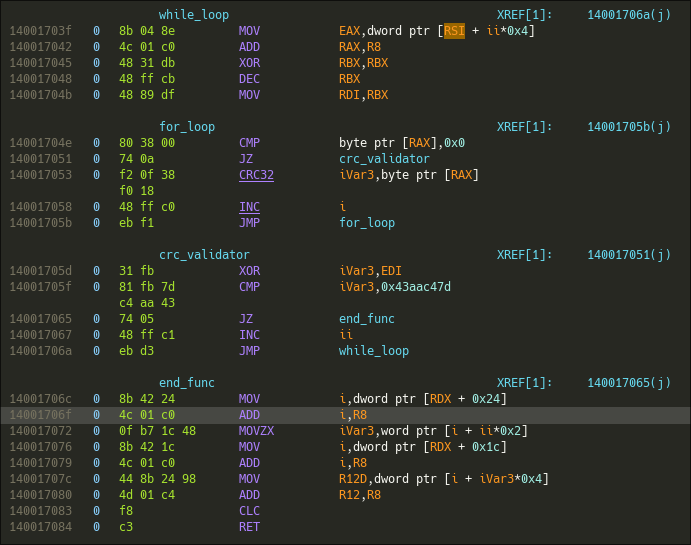The width and height of the screenshot is (691, 545).
Task: Follow the XREF link 14001706a(j)
Action: 628,15
